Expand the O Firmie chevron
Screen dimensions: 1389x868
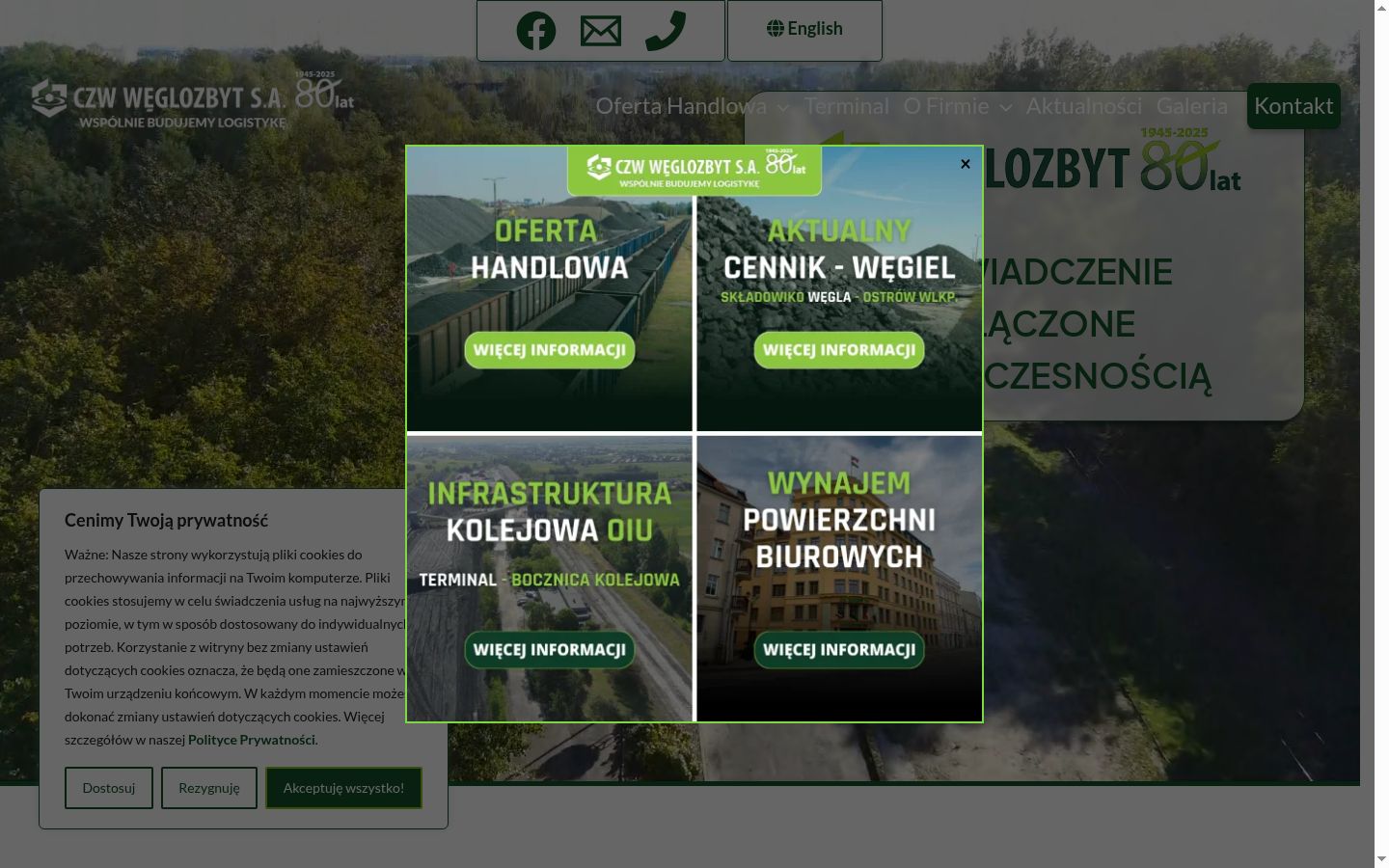pyautogui.click(x=1005, y=108)
